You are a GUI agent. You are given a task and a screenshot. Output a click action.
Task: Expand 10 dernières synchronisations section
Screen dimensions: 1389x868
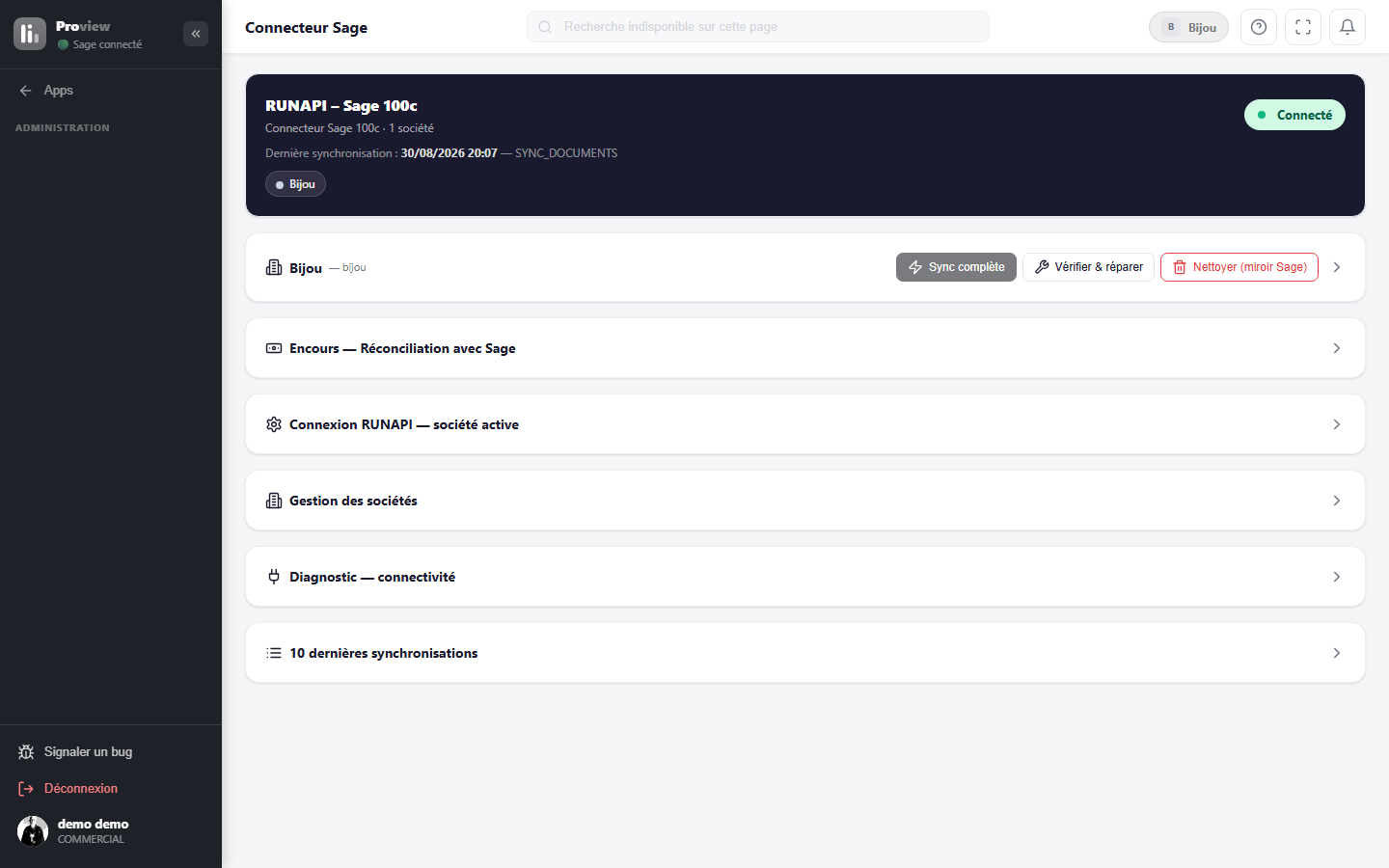[x=805, y=653]
